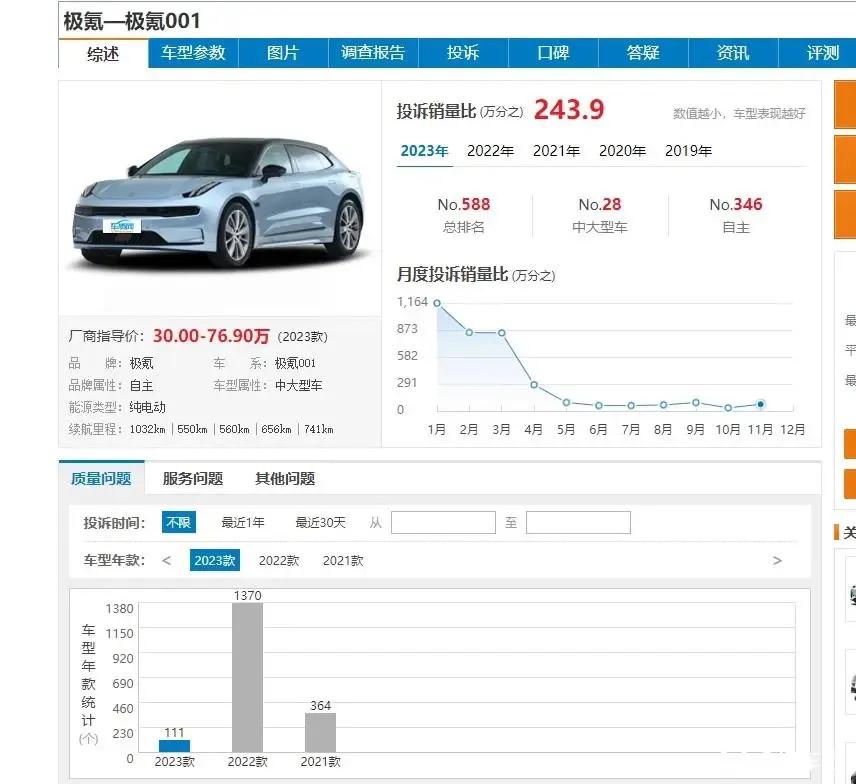Click the 极氪—极氪001 page title
Image resolution: width=856 pixels, height=784 pixels.
132,21
